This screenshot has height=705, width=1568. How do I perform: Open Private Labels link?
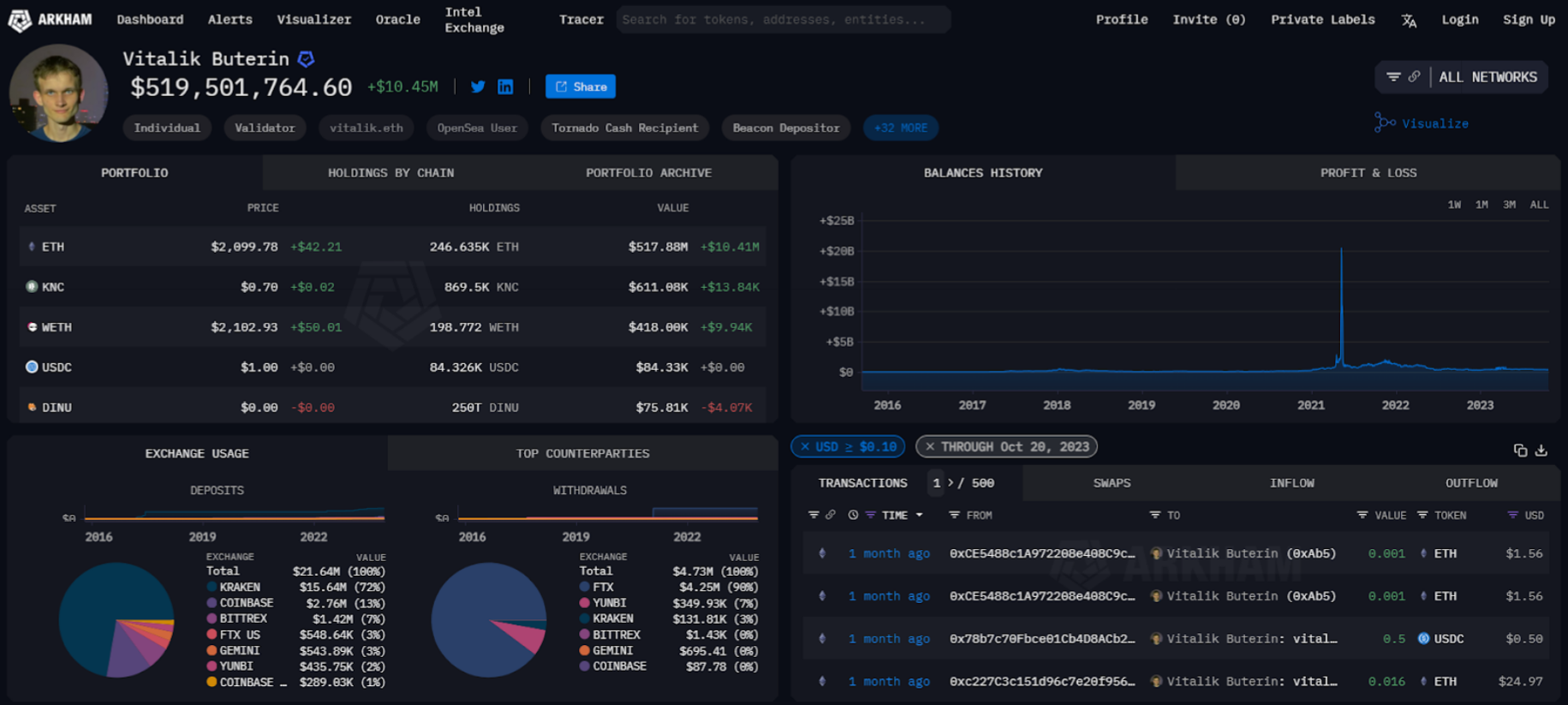(x=1322, y=20)
